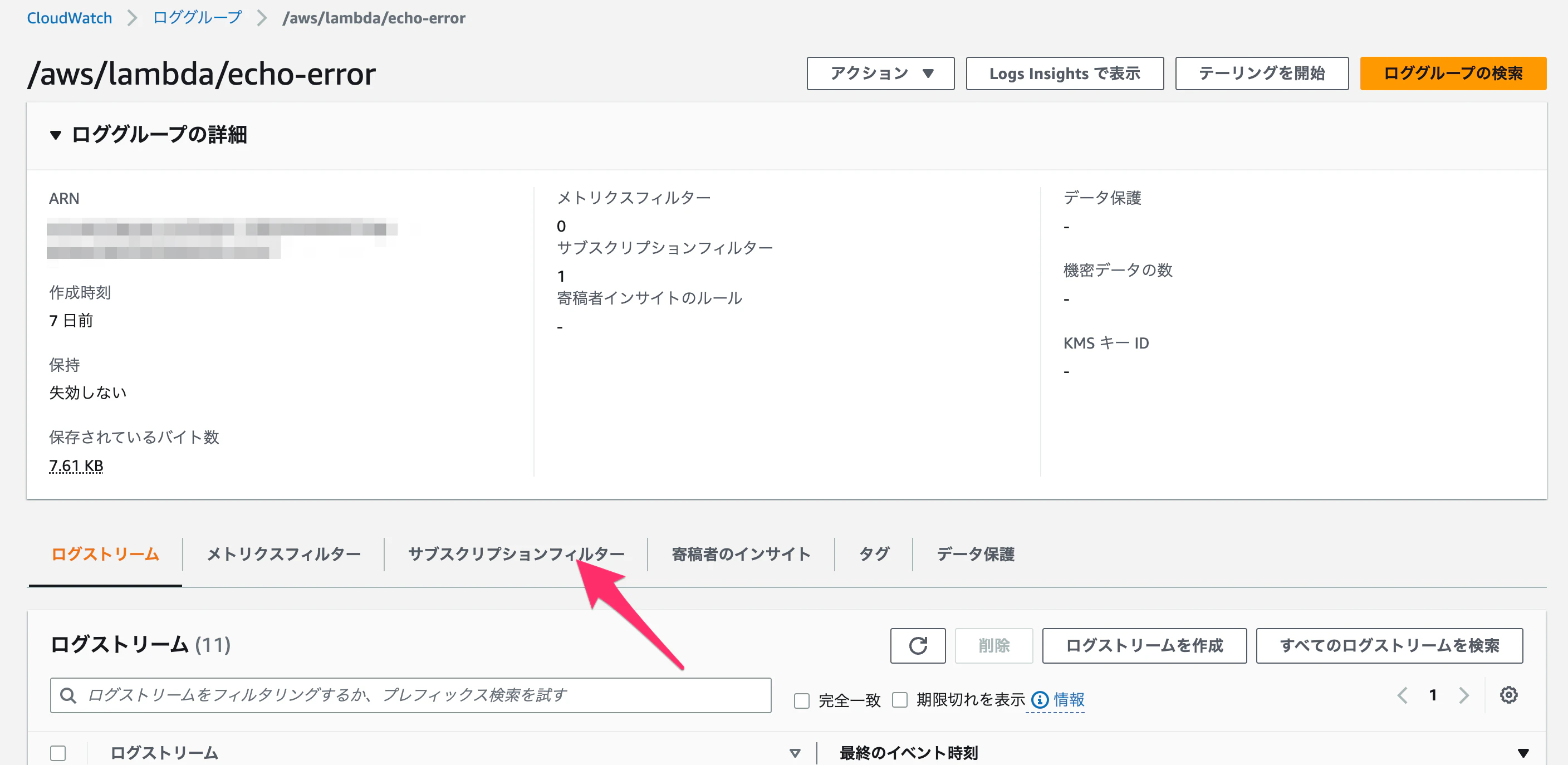This screenshot has height=765, width=1568.
Task: Click the search magnifier in filter box
Action: [x=68, y=695]
